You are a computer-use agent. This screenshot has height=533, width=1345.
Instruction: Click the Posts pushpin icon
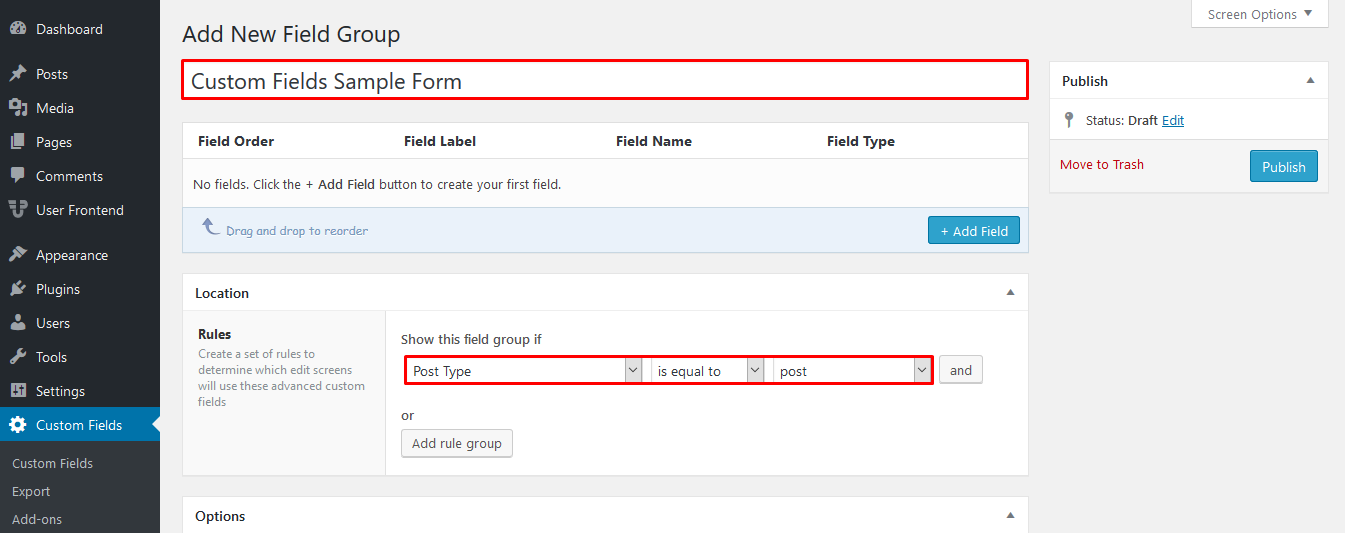(17, 74)
